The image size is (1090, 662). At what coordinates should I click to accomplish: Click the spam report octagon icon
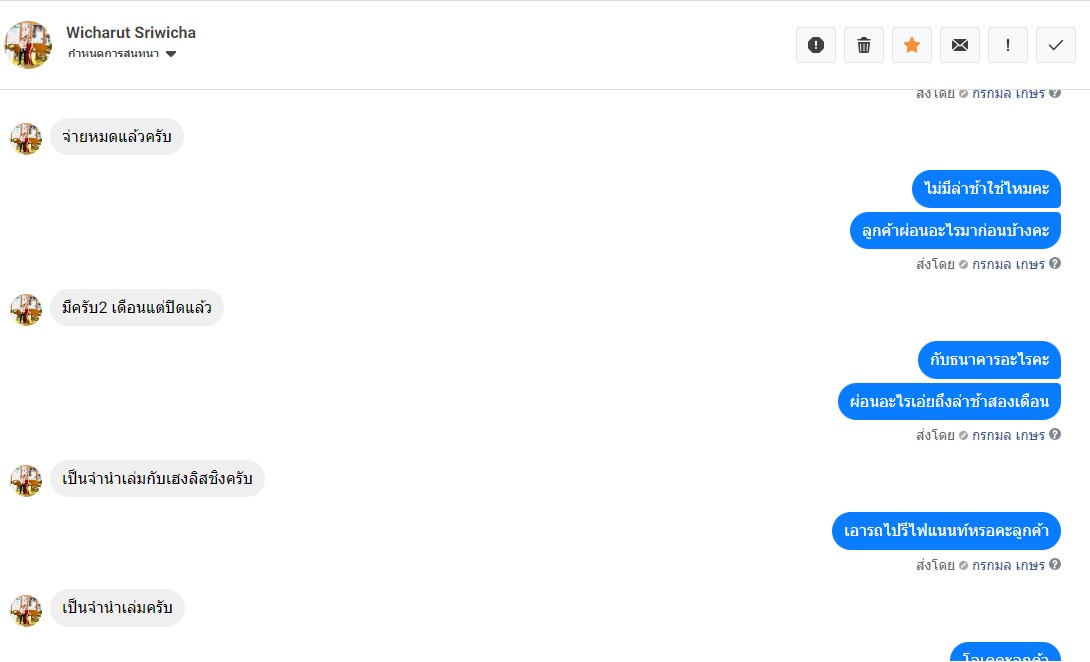click(815, 45)
